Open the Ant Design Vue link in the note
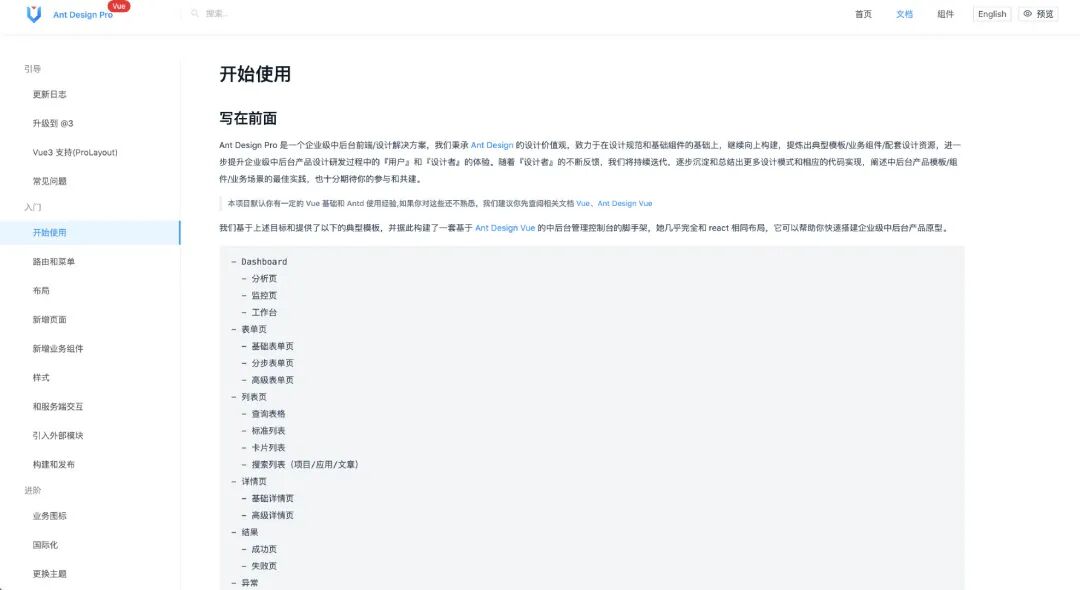Viewport: 1080px width, 590px height. 625,203
